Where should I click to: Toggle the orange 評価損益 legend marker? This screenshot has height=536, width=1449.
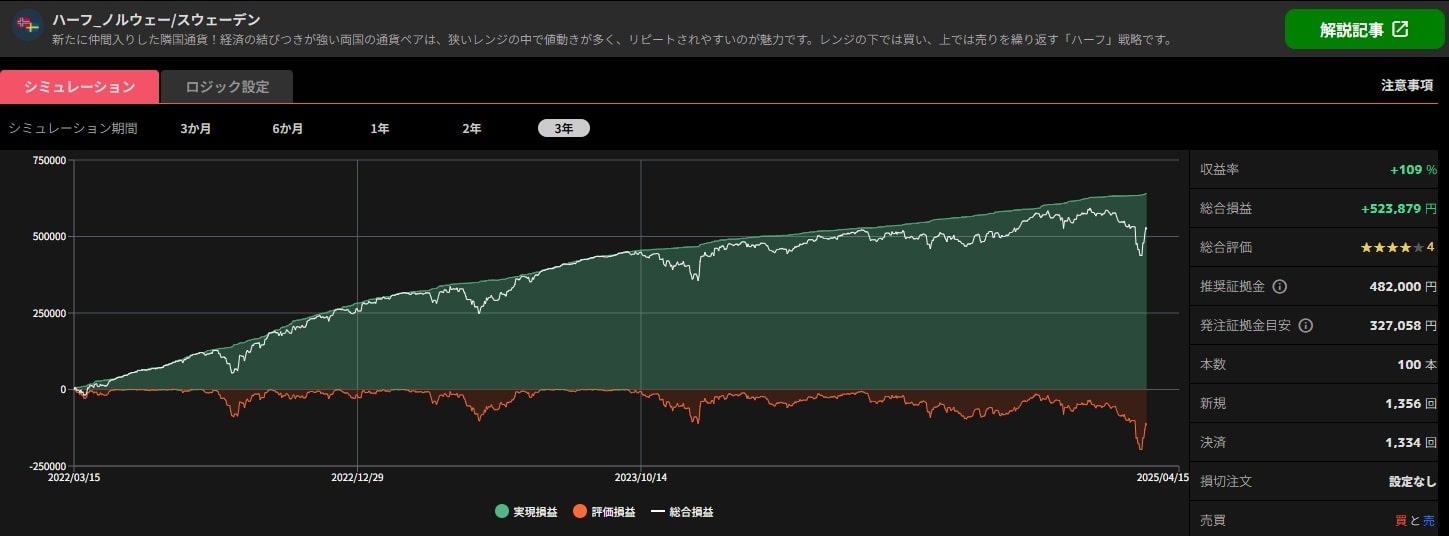point(579,512)
